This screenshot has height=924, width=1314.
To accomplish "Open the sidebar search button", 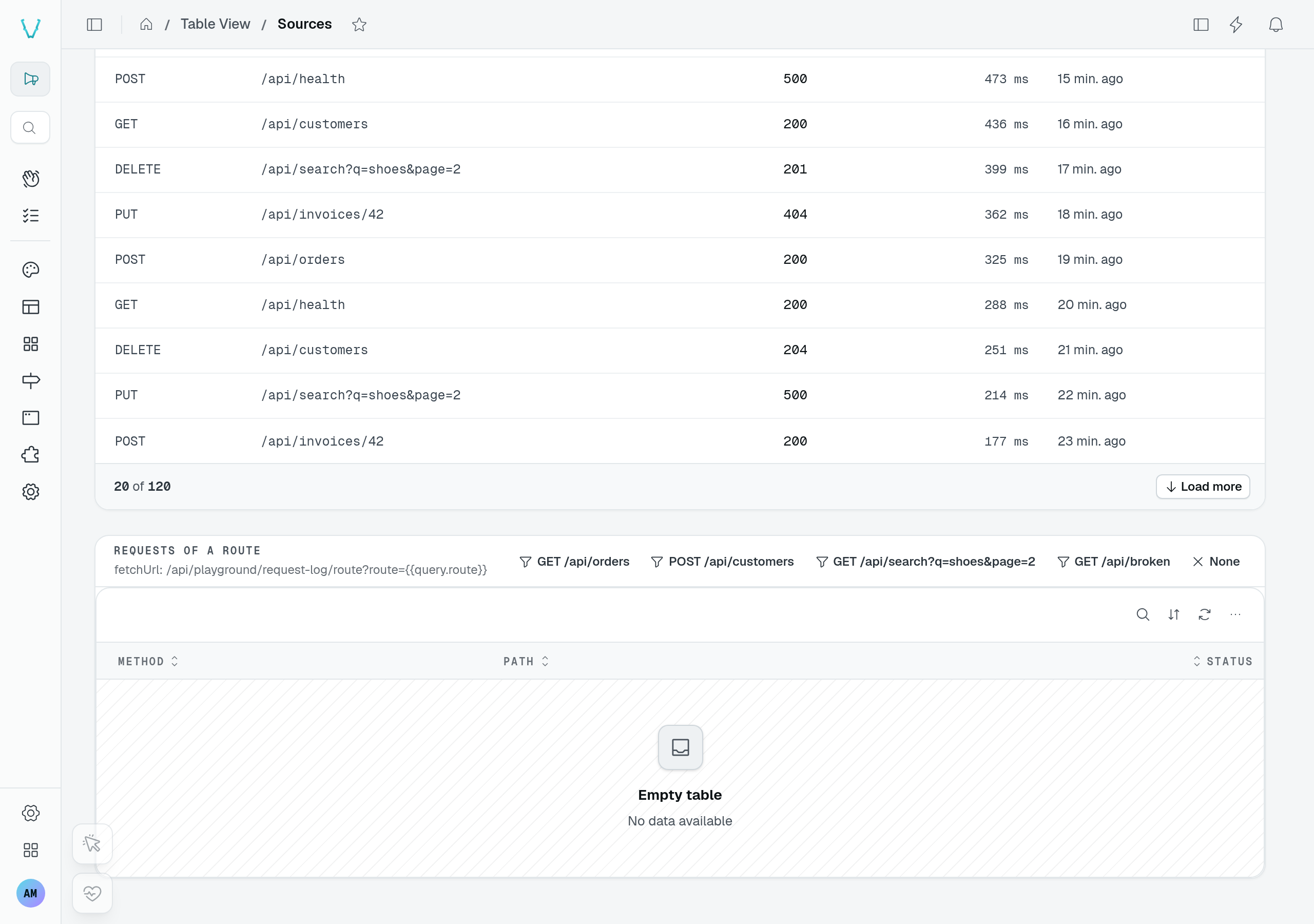I will click(x=30, y=128).
